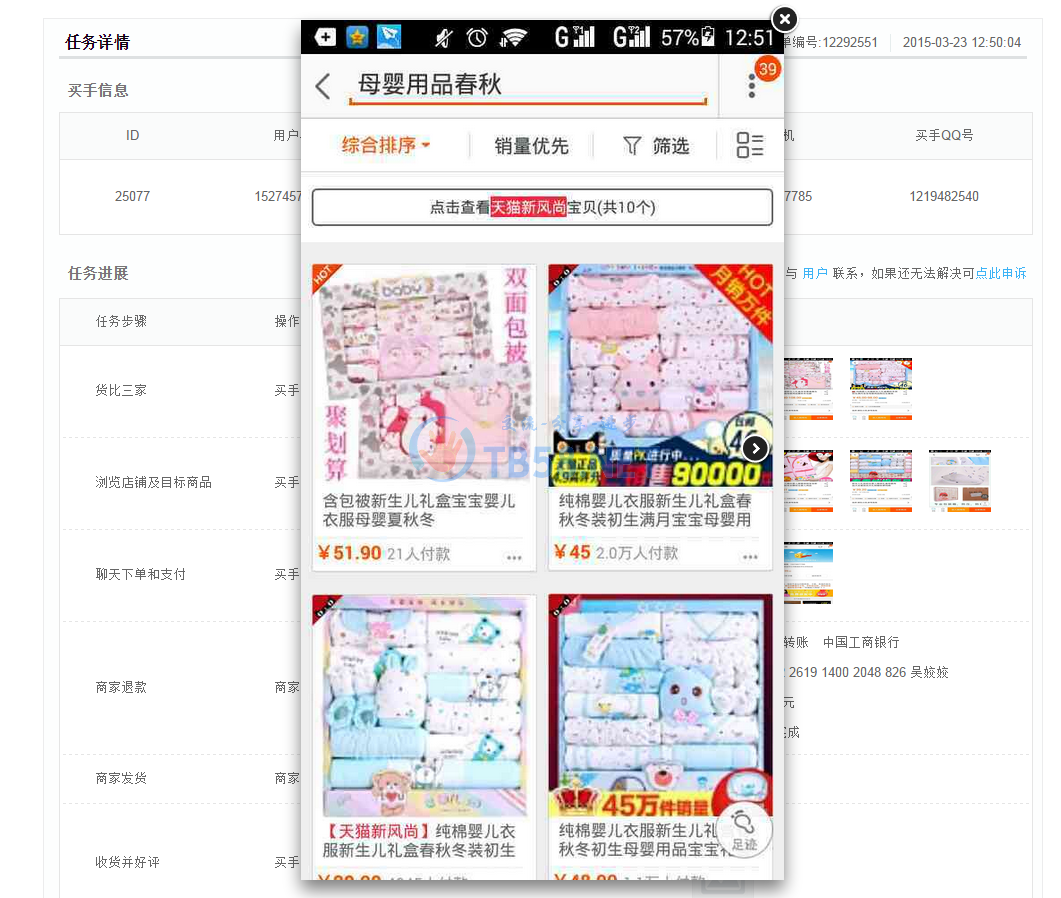1061x898 pixels.
Task: Click the search field with 母婴用品春秋
Action: 527,86
